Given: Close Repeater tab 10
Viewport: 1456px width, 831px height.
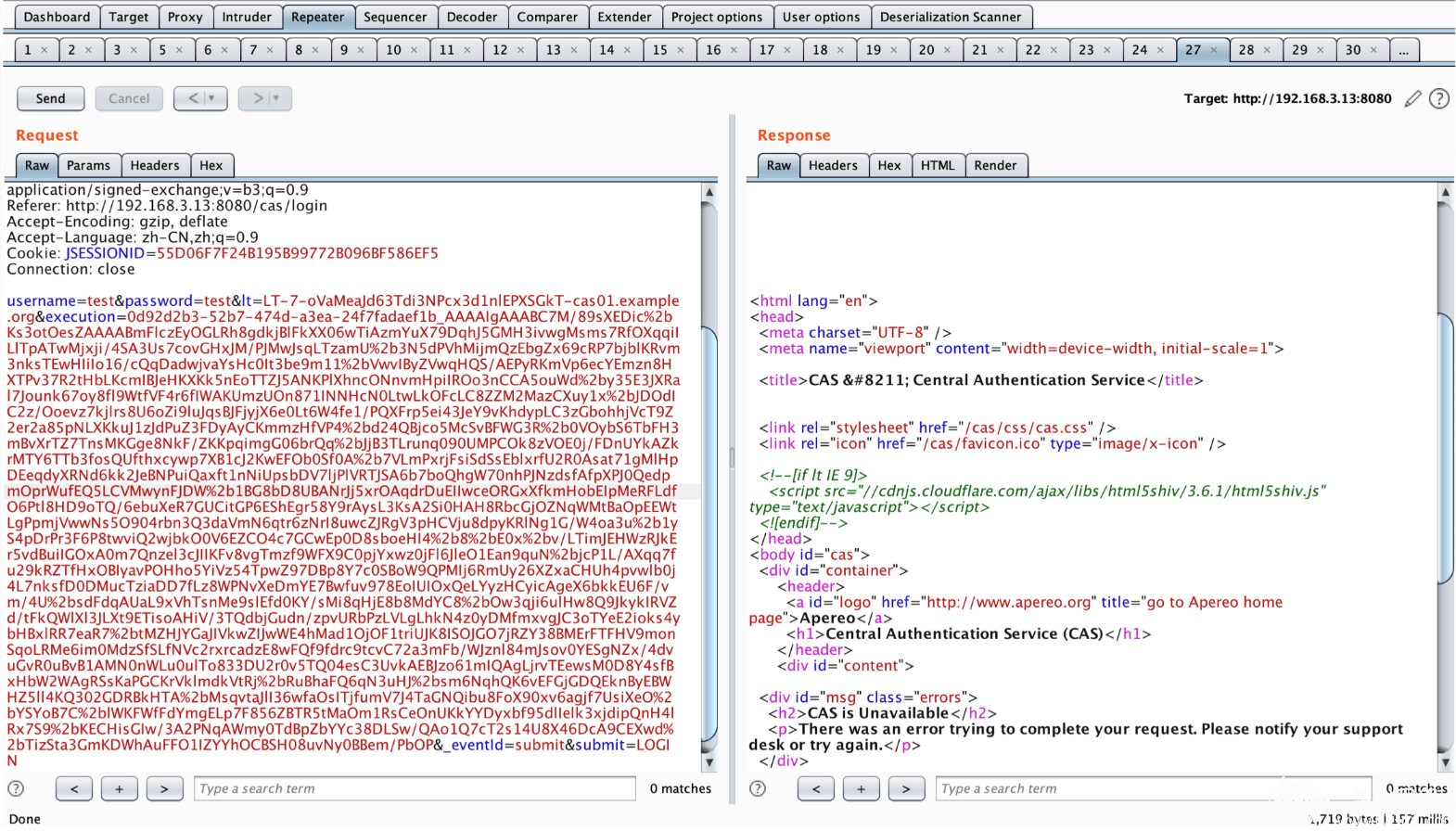Looking at the screenshot, I should [414, 50].
